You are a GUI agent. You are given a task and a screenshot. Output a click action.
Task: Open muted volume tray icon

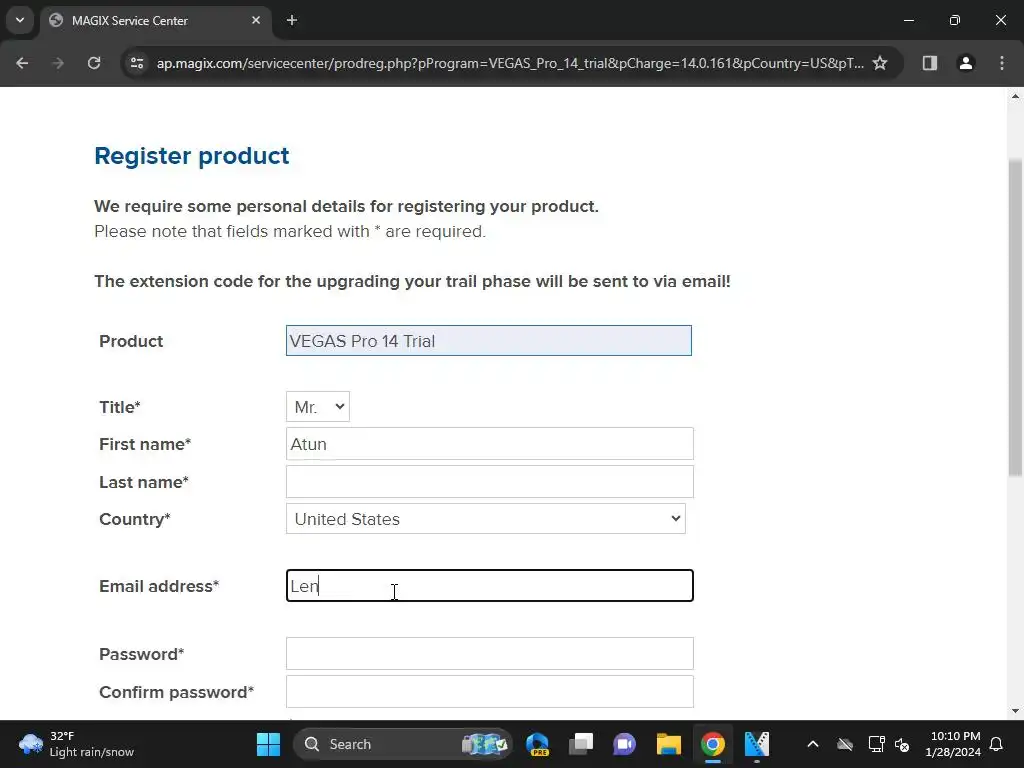pyautogui.click(x=902, y=744)
